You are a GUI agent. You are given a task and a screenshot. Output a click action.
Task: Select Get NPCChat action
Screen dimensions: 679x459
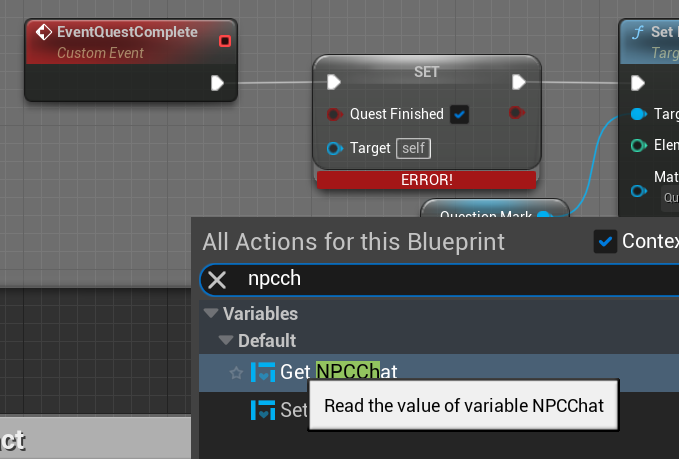(439, 372)
